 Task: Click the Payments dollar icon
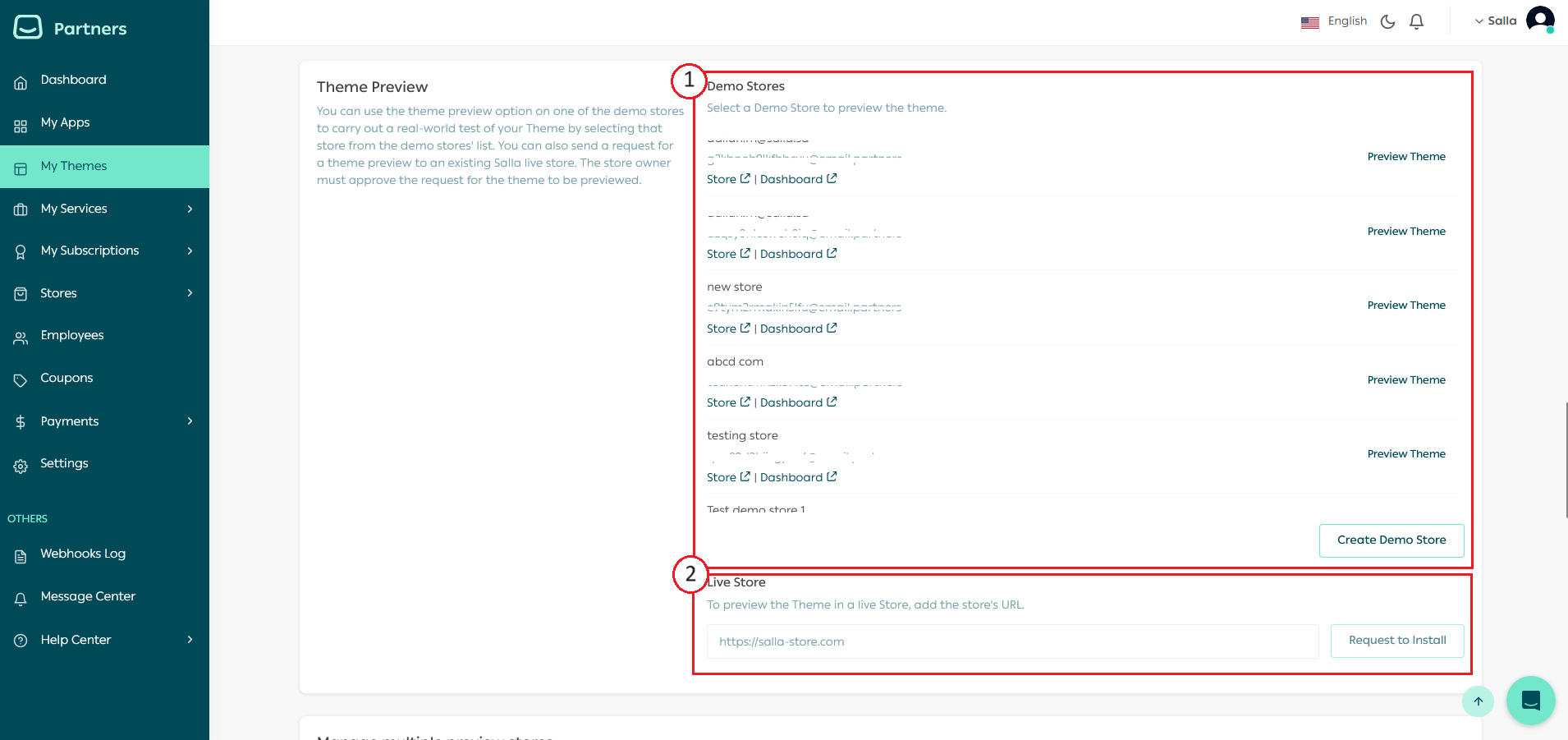(x=21, y=422)
